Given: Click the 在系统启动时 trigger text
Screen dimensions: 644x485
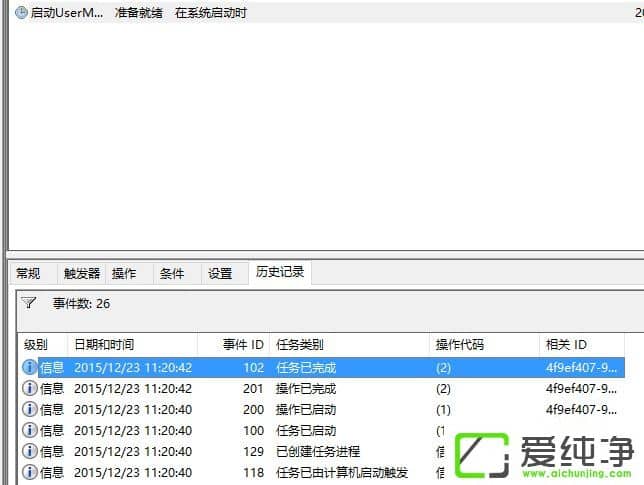Looking at the screenshot, I should pos(210,13).
